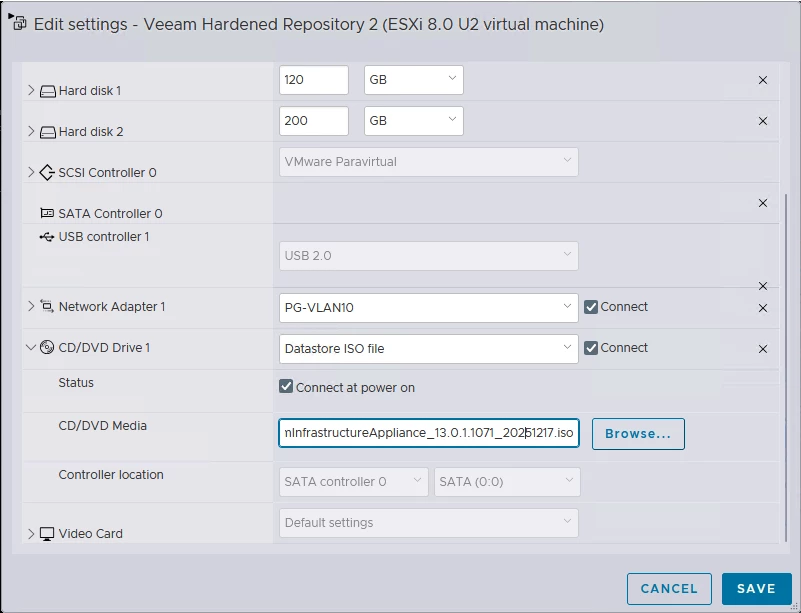Viewport: 801px width, 613px height.
Task: Click Browse... to choose ISO
Action: [638, 434]
